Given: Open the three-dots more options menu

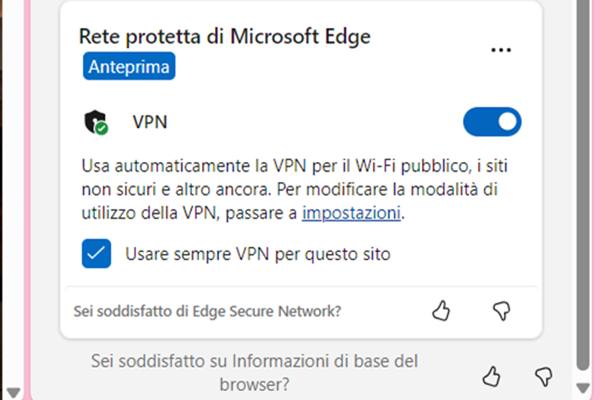Looking at the screenshot, I should pyautogui.click(x=502, y=51).
